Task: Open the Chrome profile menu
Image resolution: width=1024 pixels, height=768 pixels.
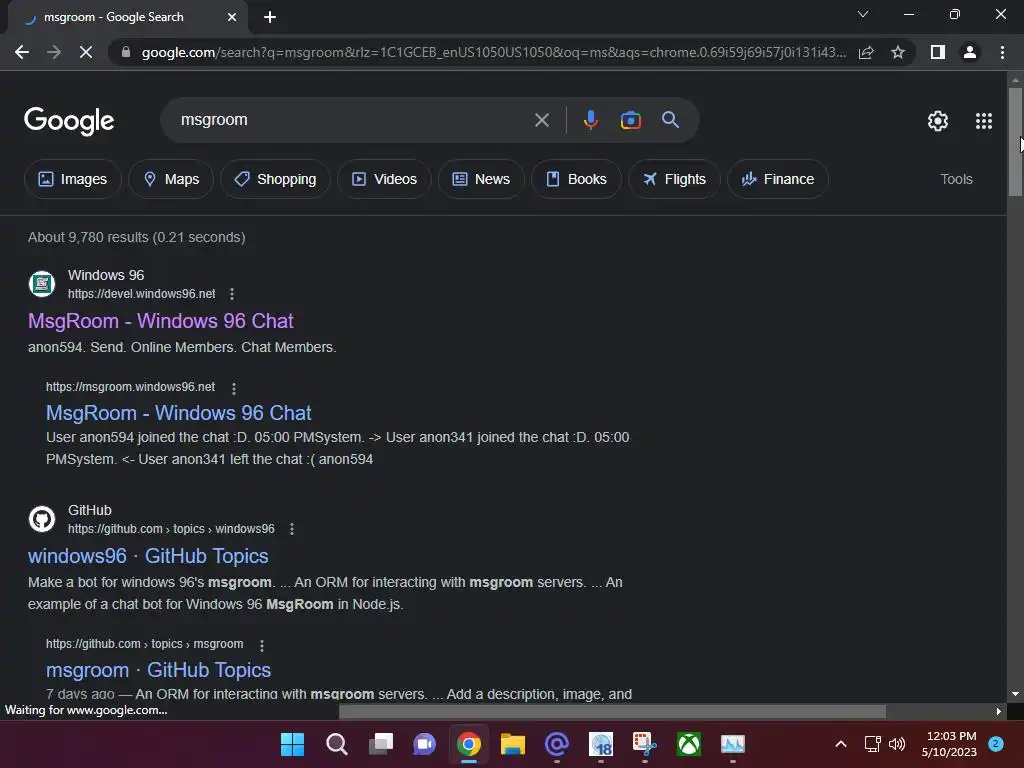Action: (970, 52)
